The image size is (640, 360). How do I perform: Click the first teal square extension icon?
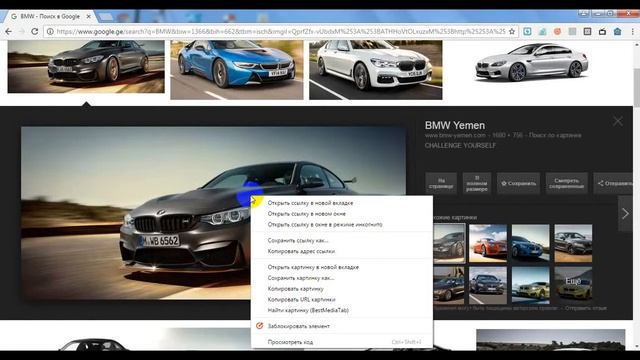(527, 31)
